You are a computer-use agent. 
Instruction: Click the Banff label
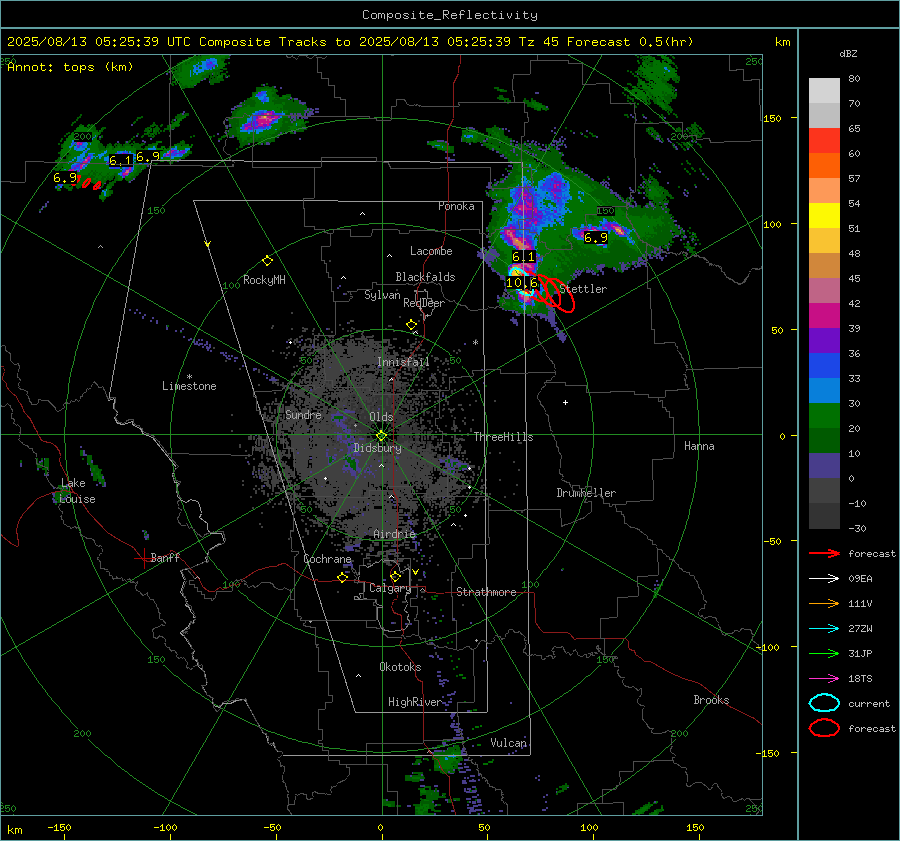[165, 557]
